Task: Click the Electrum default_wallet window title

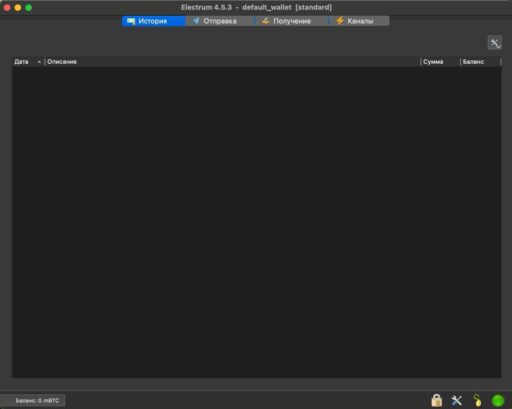Action: pyautogui.click(x=256, y=7)
